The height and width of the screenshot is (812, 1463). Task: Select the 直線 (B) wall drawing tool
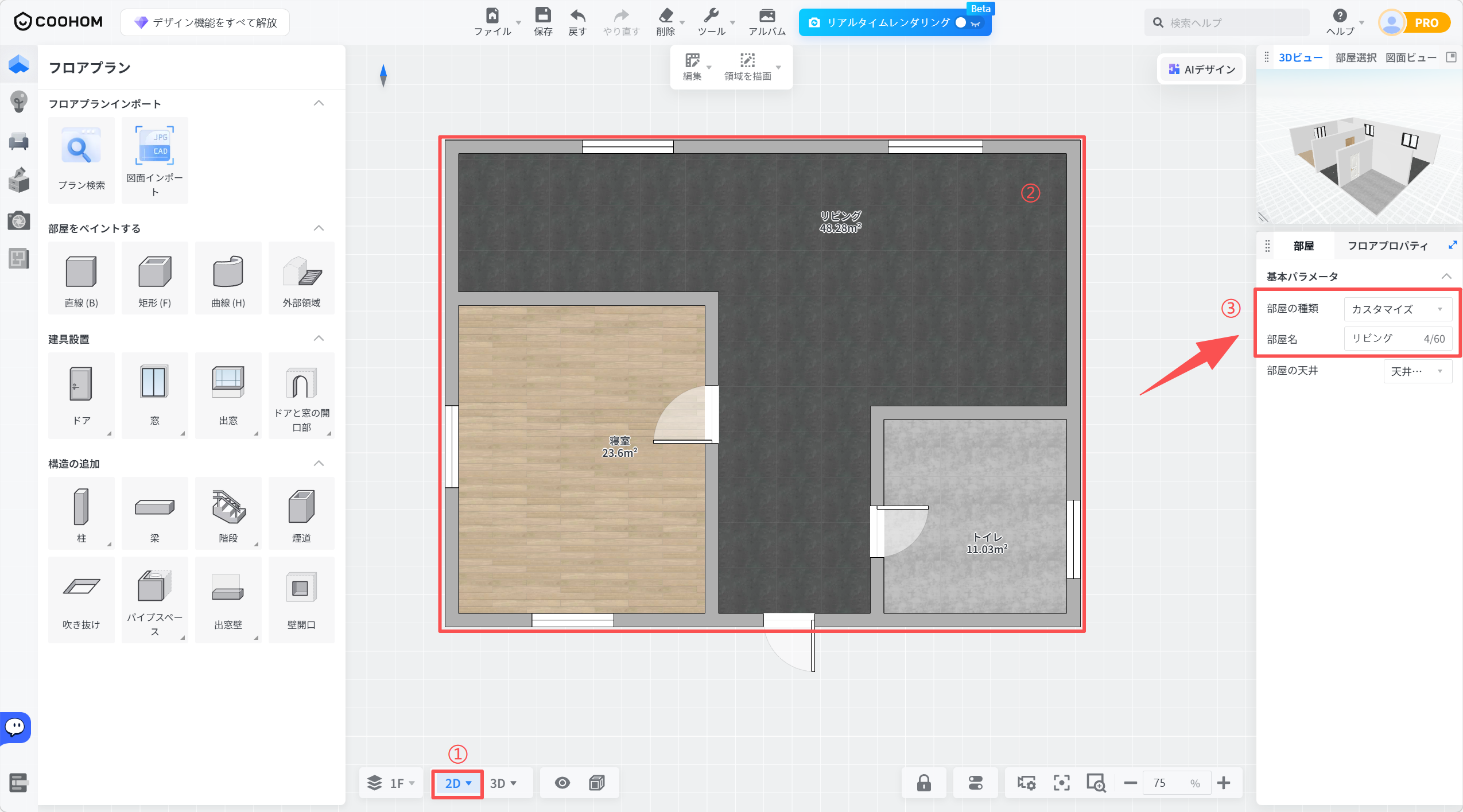coord(81,278)
